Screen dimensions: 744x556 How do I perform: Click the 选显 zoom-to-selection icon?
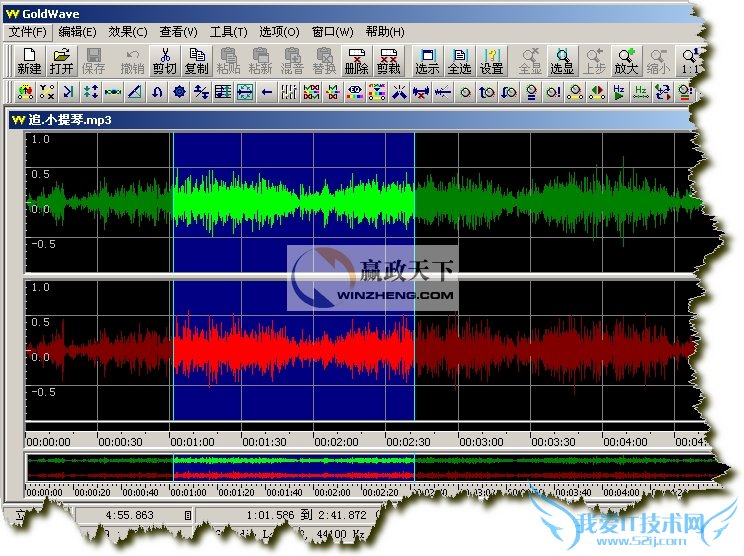coord(563,61)
